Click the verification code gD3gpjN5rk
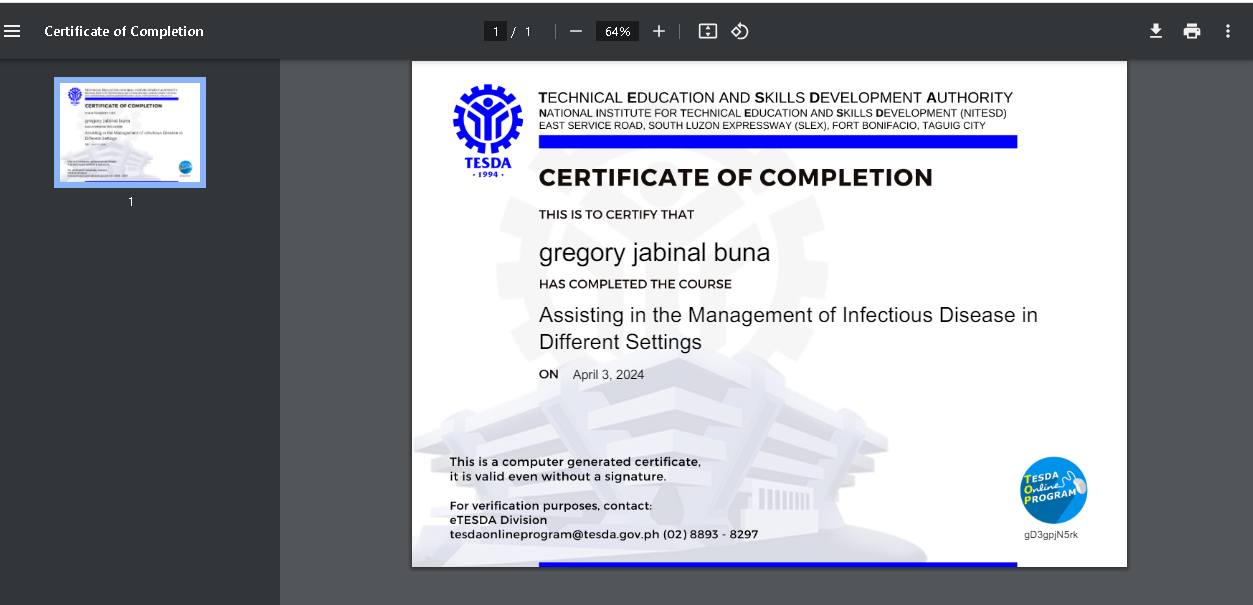The height and width of the screenshot is (605, 1253). pyautogui.click(x=1050, y=534)
